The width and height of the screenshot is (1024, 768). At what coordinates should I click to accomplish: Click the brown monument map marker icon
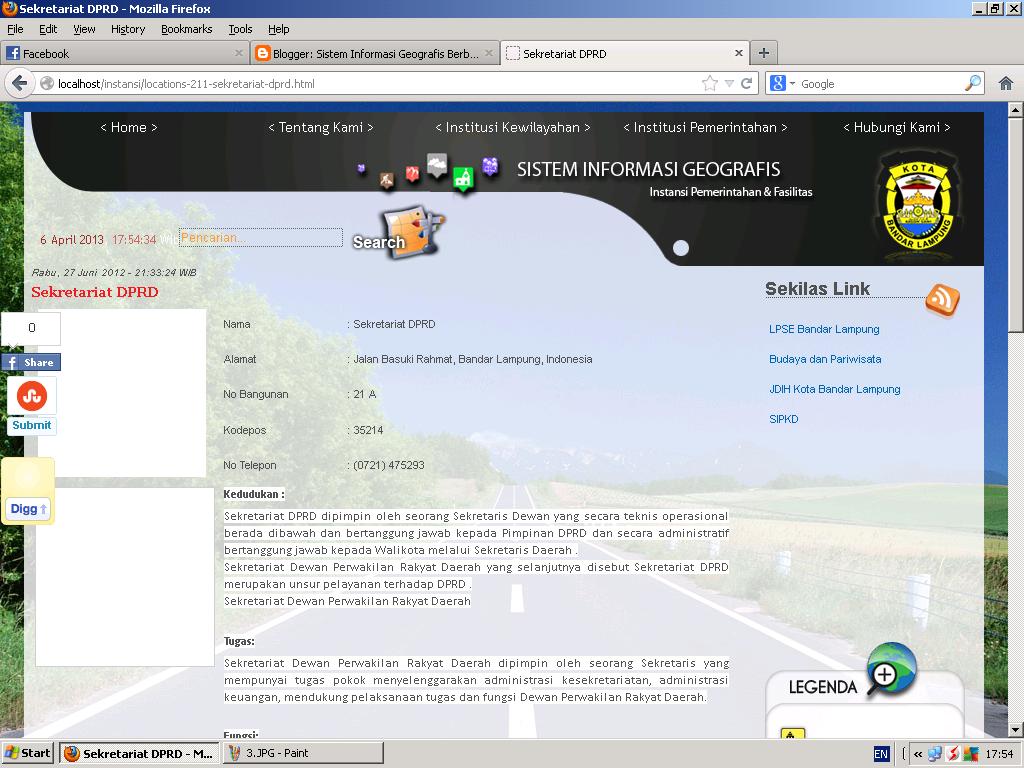point(387,179)
